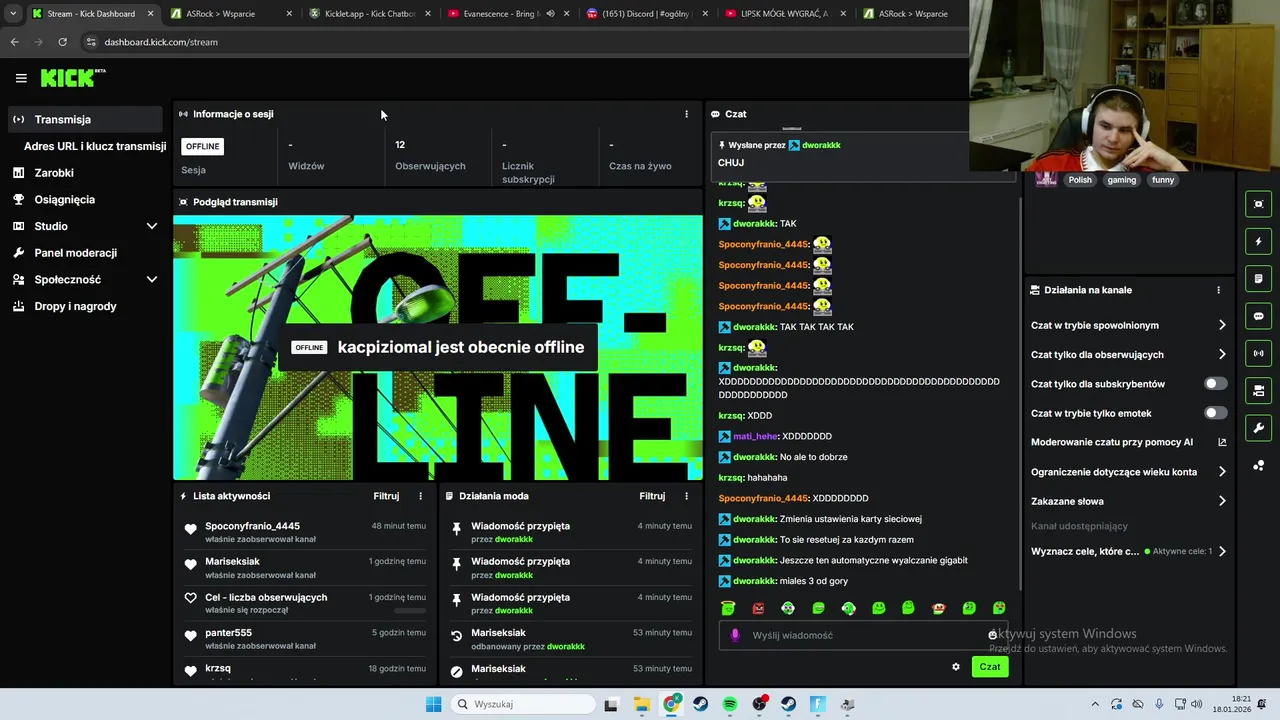Image resolution: width=1280 pixels, height=720 pixels.
Task: Click Filtruj in Działania moda
Action: [x=652, y=496]
